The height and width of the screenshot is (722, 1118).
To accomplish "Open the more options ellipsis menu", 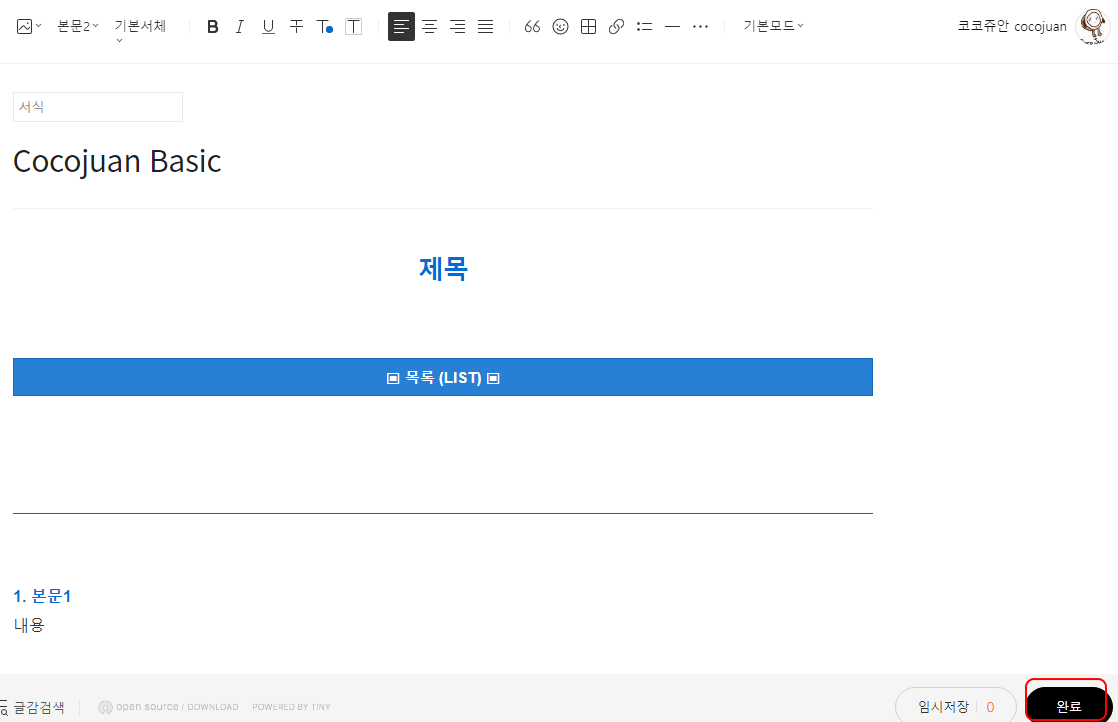I will point(701,27).
